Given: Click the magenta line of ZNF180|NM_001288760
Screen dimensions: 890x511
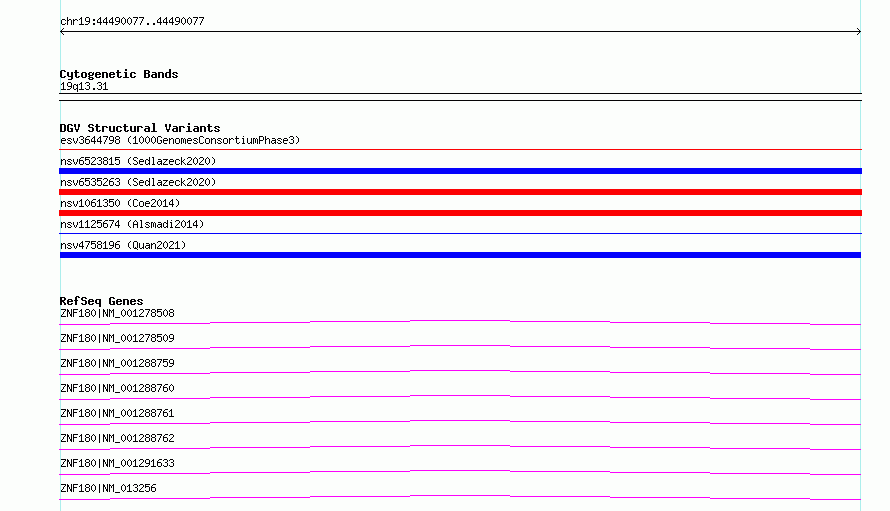Looking at the screenshot, I should point(460,397).
